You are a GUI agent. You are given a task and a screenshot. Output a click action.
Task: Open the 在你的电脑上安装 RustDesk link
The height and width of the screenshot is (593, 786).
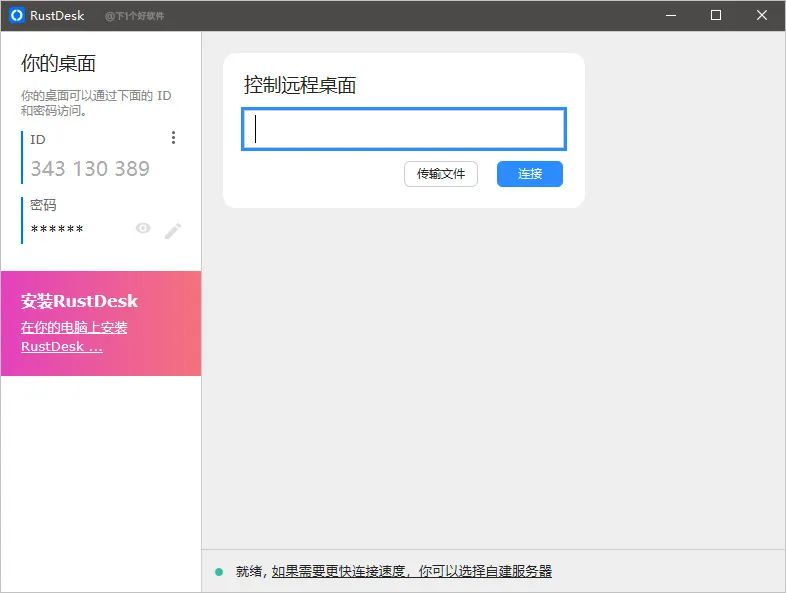[x=74, y=337]
